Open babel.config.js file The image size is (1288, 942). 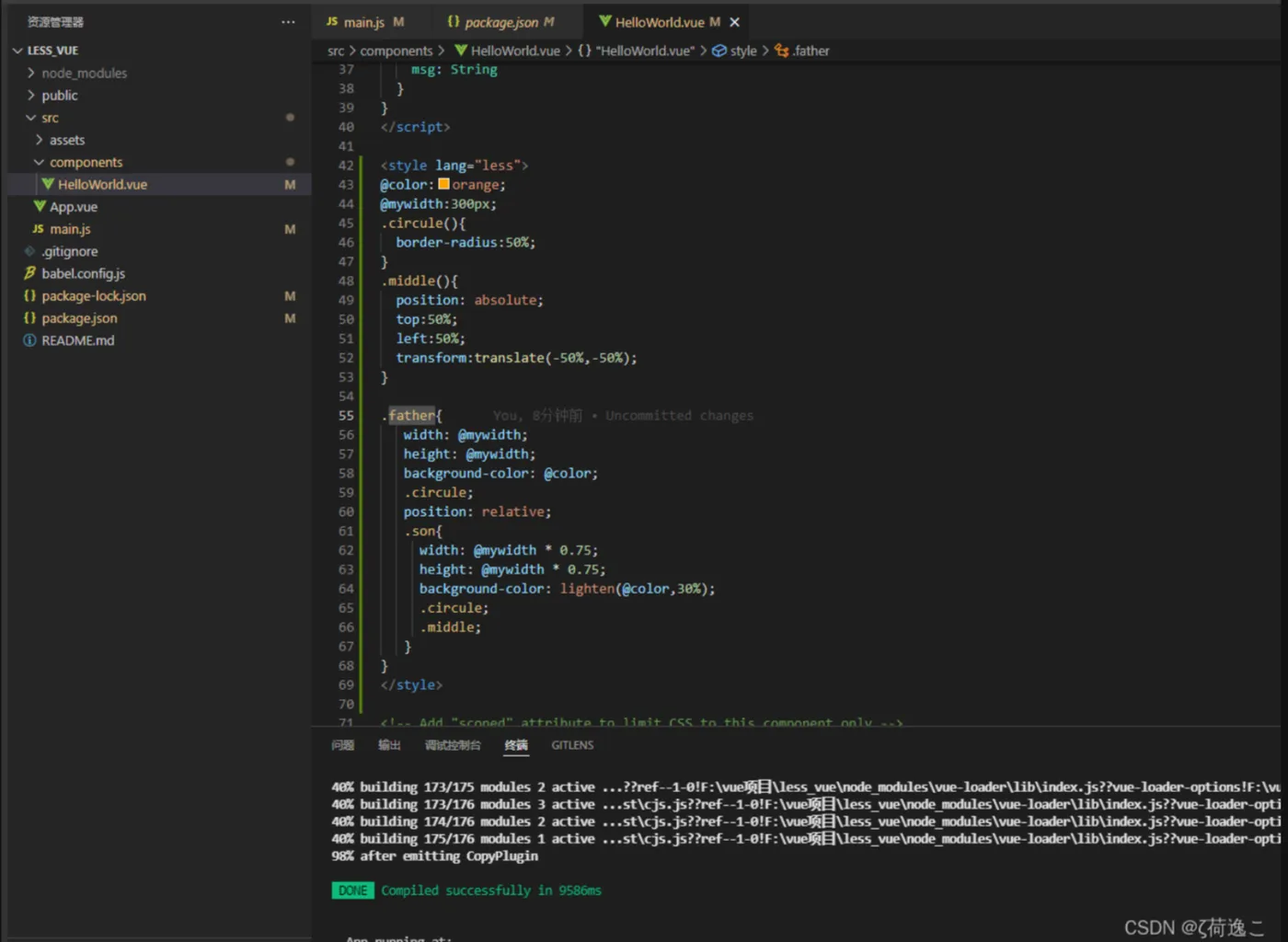(x=83, y=273)
